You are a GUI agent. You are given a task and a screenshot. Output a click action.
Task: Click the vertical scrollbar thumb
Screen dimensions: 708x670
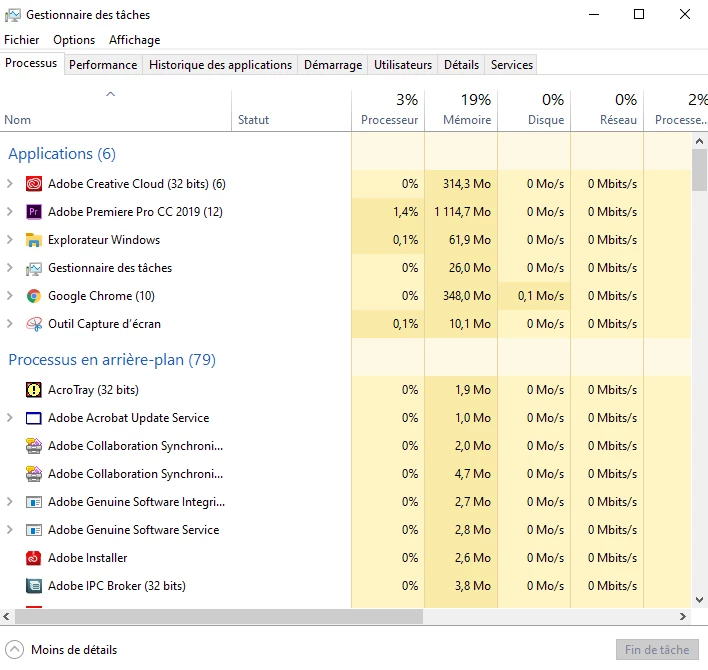coord(699,170)
